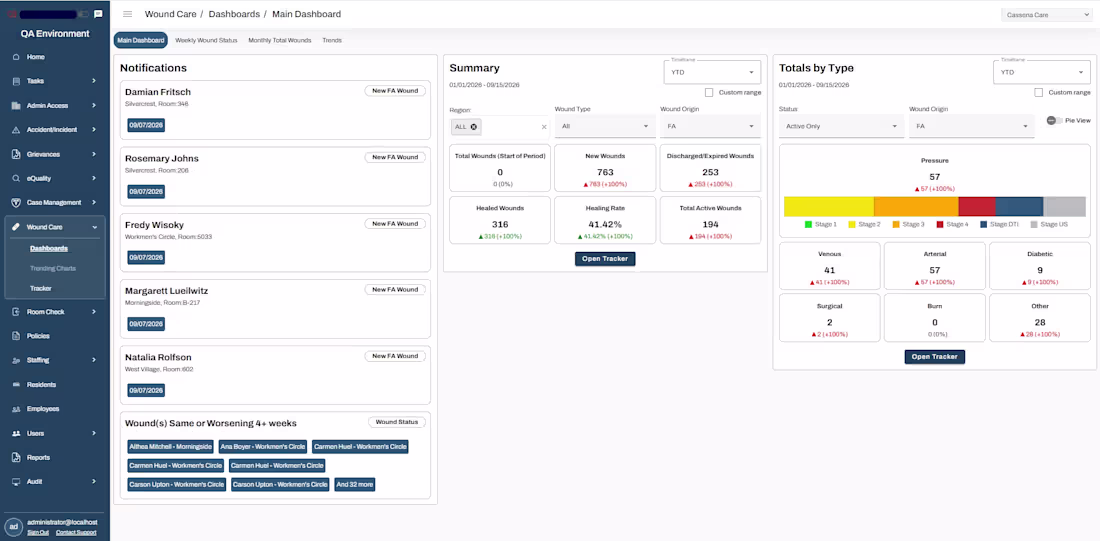The height and width of the screenshot is (541, 1100).
Task: Expand the Staffing submenu chevron
Action: (94, 360)
